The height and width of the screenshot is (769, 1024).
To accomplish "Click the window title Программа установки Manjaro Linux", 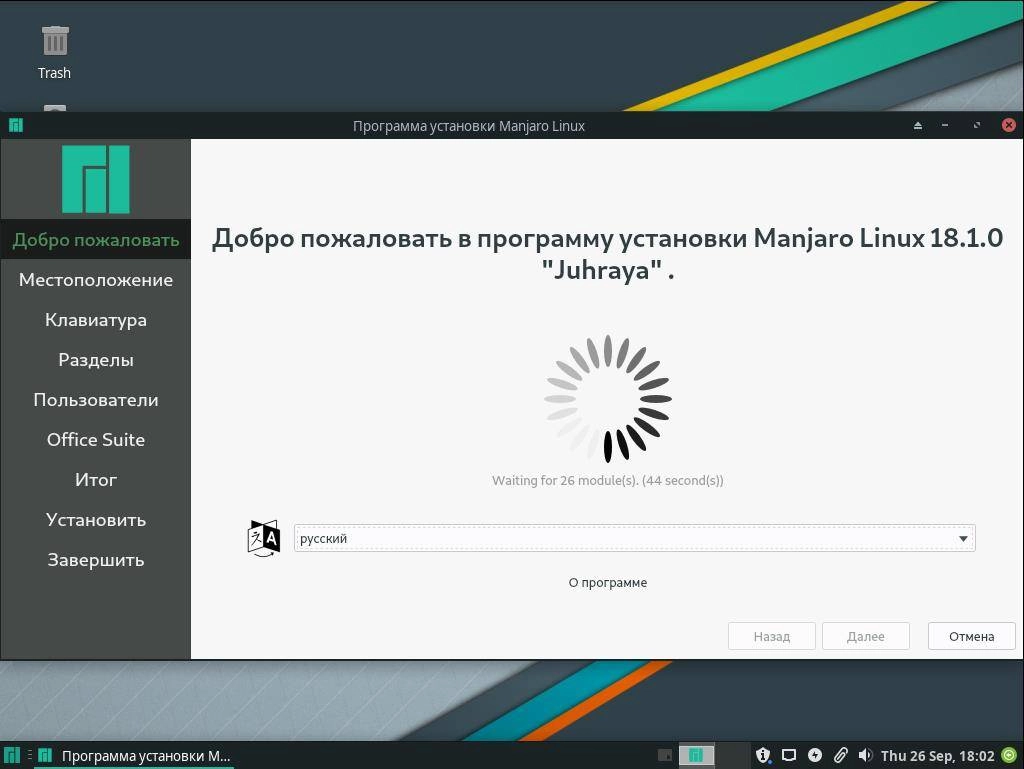I will tap(469, 125).
